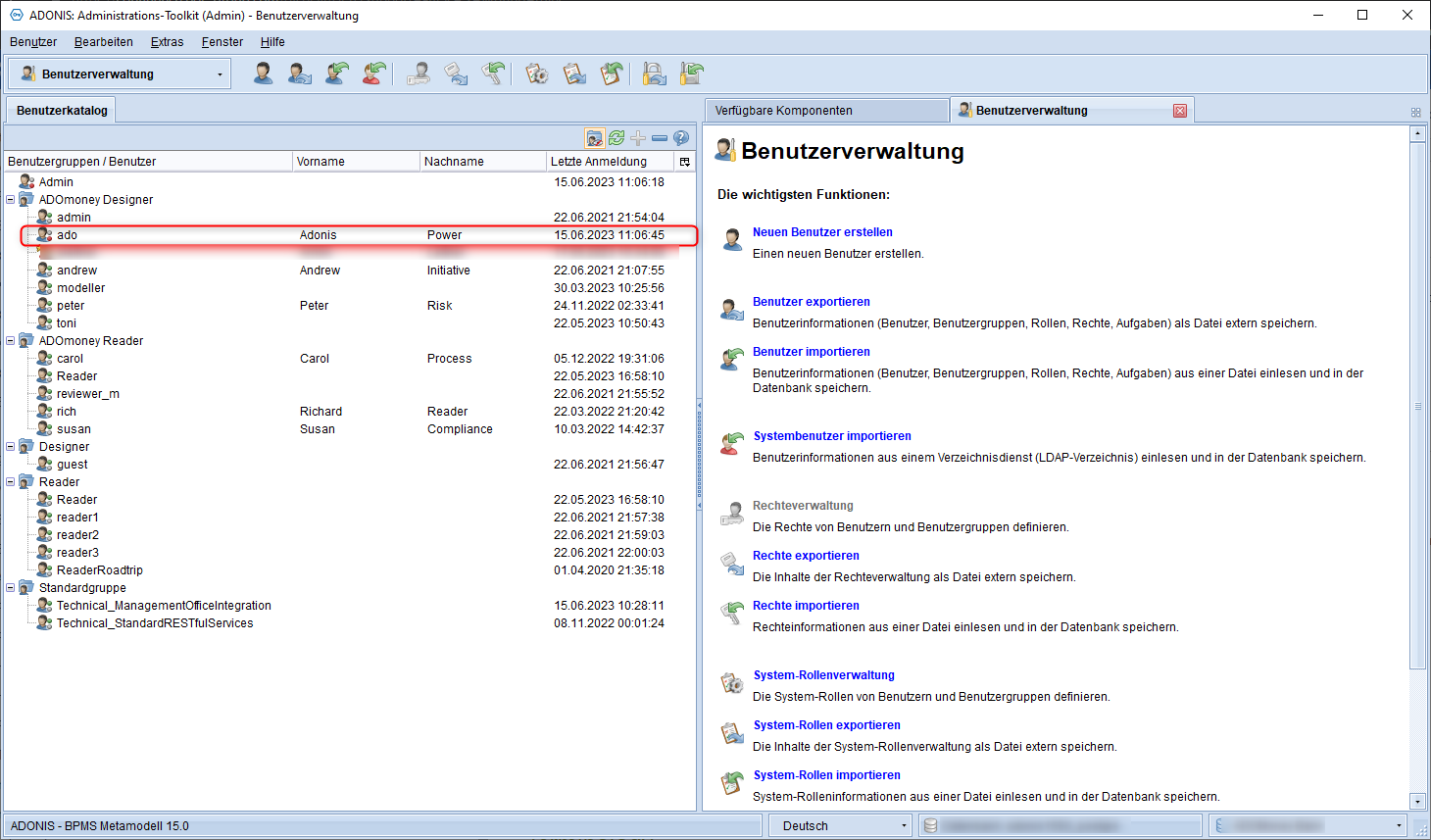This screenshot has height=840, width=1431.
Task: Click 'System-Rollen importieren' link
Action: pos(826,775)
